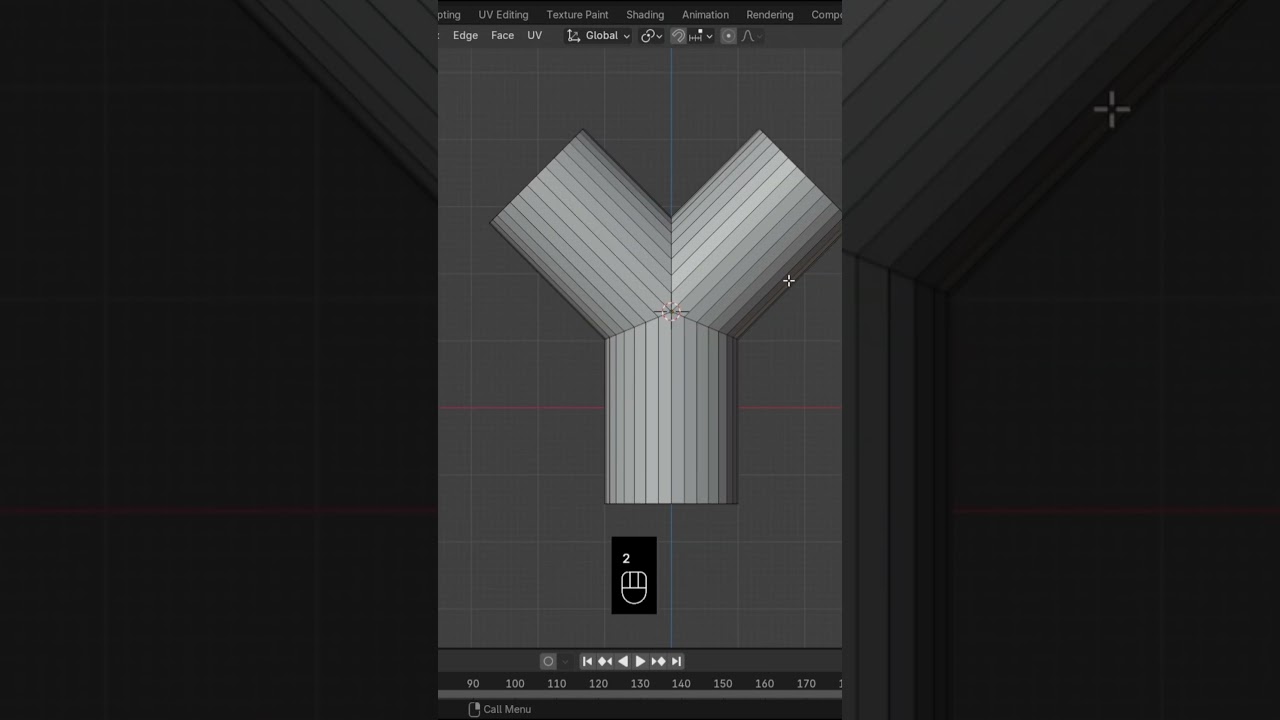Image resolution: width=1280 pixels, height=720 pixels.
Task: Open the UV Editing workspace tab
Action: click(x=503, y=15)
